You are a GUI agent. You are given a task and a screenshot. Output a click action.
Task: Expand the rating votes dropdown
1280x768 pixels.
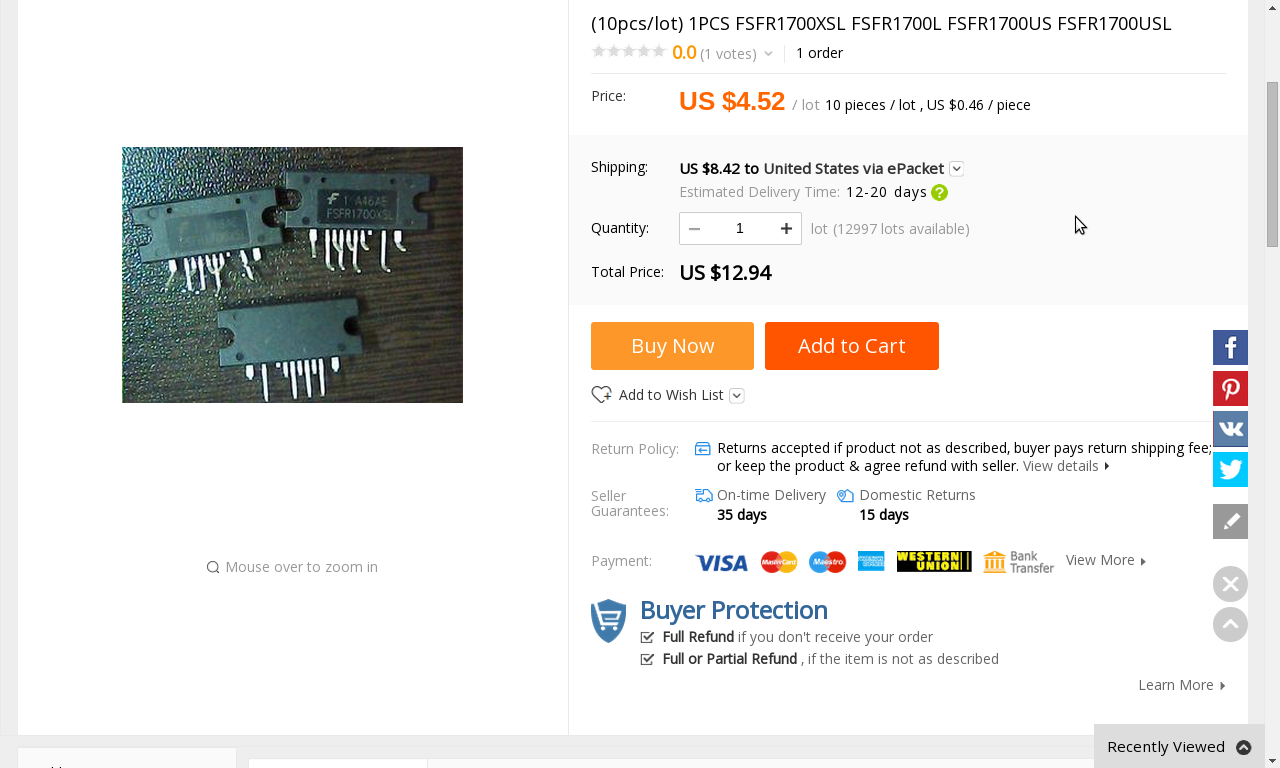pyautogui.click(x=768, y=54)
